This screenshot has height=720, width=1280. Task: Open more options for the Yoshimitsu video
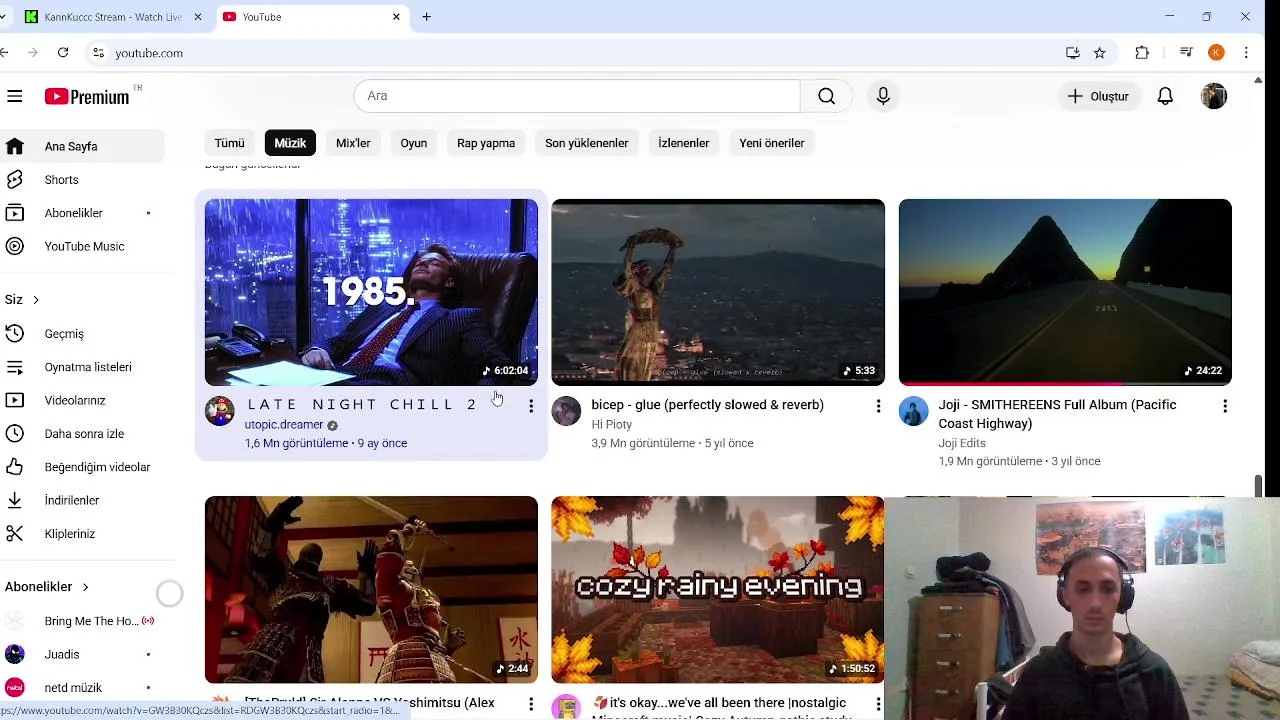[531, 704]
